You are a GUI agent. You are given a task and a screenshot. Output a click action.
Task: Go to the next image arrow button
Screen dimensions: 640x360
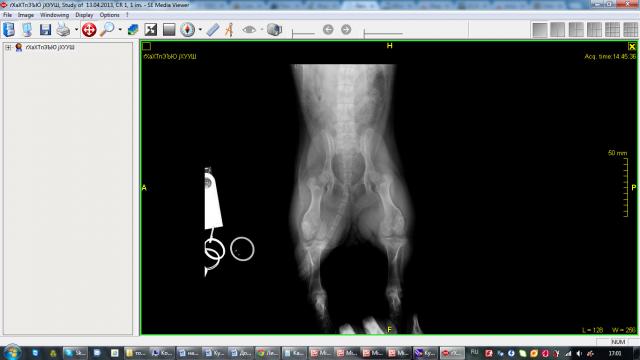[346, 30]
